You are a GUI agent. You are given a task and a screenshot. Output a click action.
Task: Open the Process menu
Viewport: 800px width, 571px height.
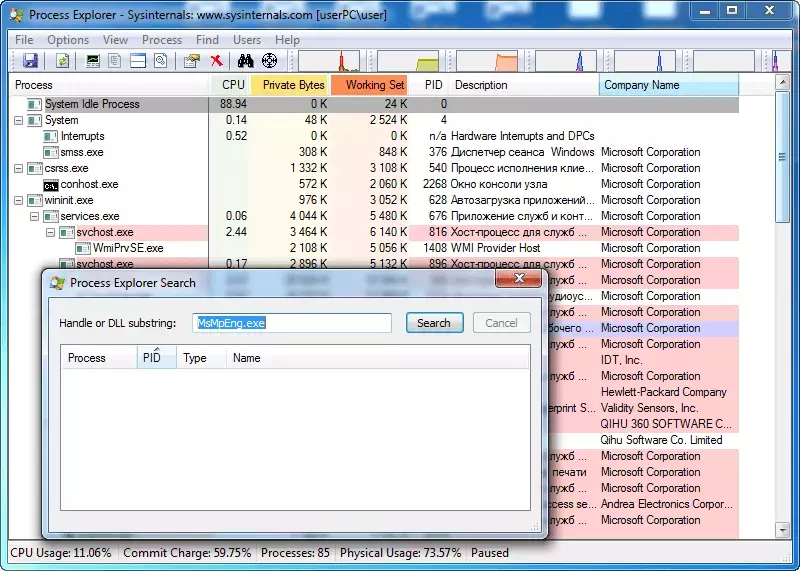(x=162, y=40)
